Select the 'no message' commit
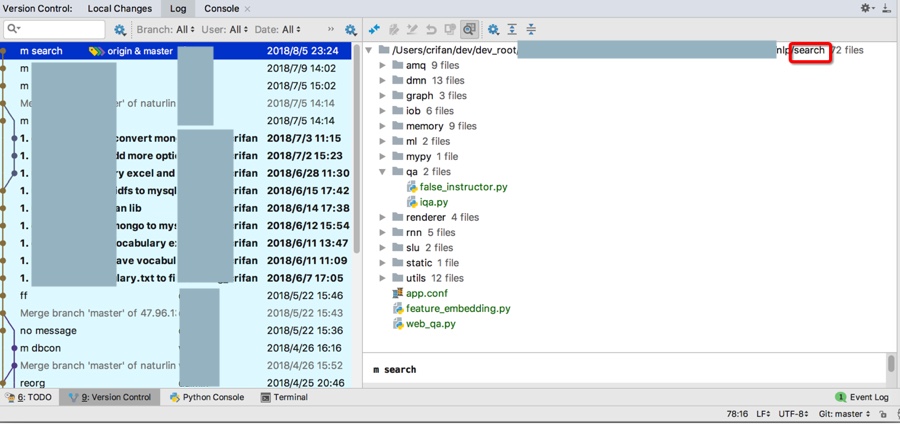Viewport: 900px width, 424px height. (176, 330)
